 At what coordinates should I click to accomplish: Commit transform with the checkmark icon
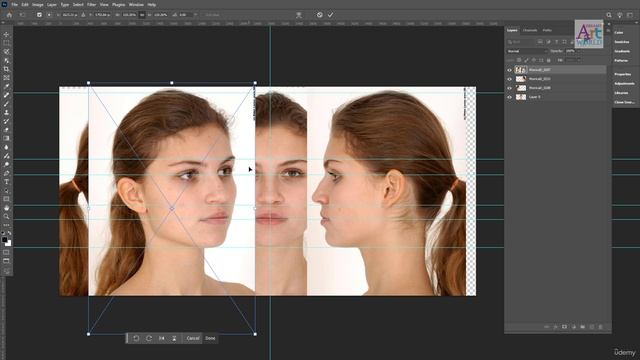tap(330, 15)
